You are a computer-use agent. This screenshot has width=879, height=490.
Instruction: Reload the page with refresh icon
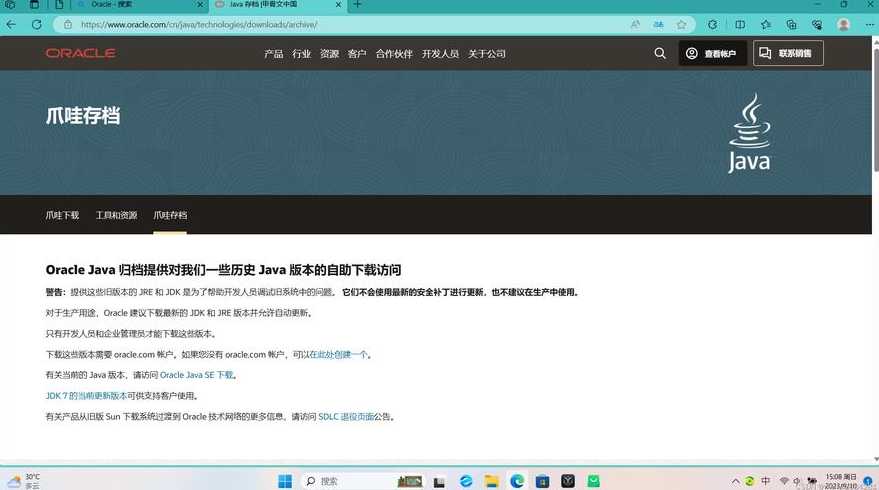coord(36,25)
